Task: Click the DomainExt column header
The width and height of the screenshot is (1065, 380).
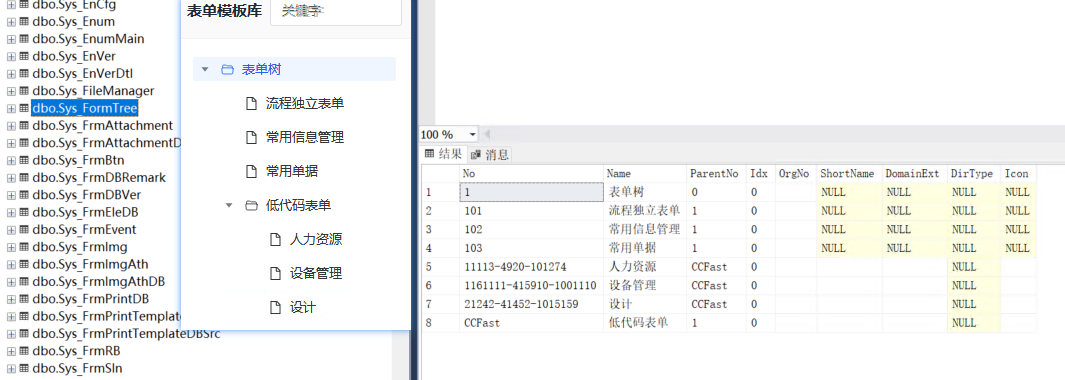Action: (914, 173)
